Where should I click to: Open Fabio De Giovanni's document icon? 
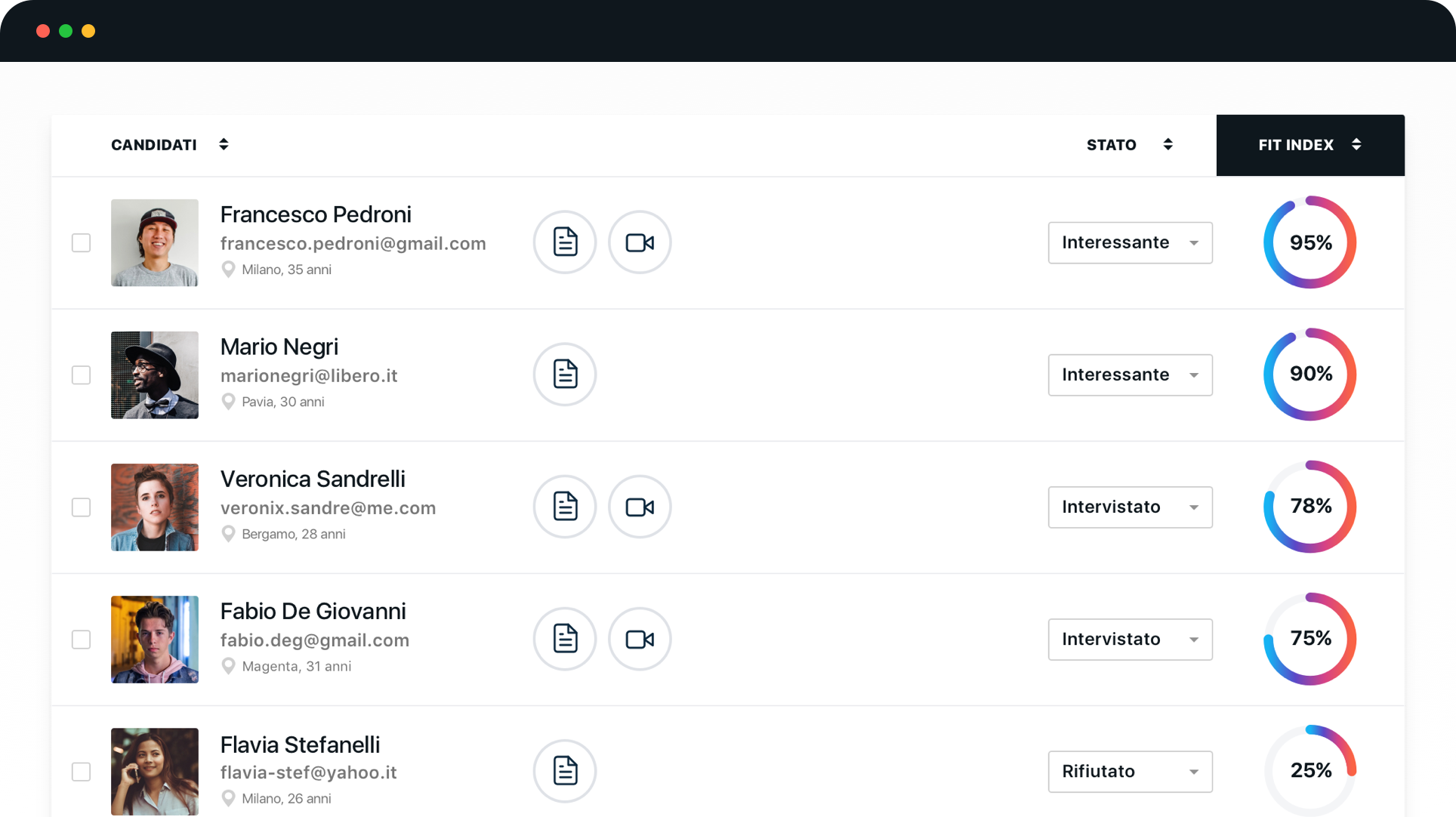click(x=565, y=639)
